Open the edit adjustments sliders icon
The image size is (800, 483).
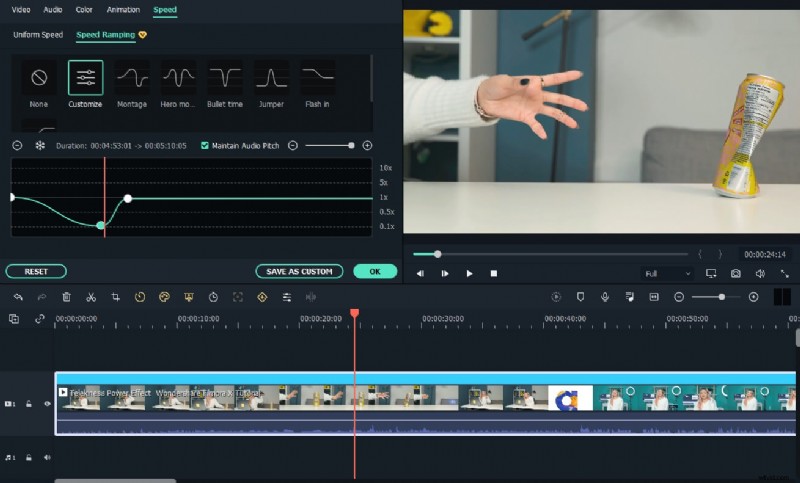287,297
